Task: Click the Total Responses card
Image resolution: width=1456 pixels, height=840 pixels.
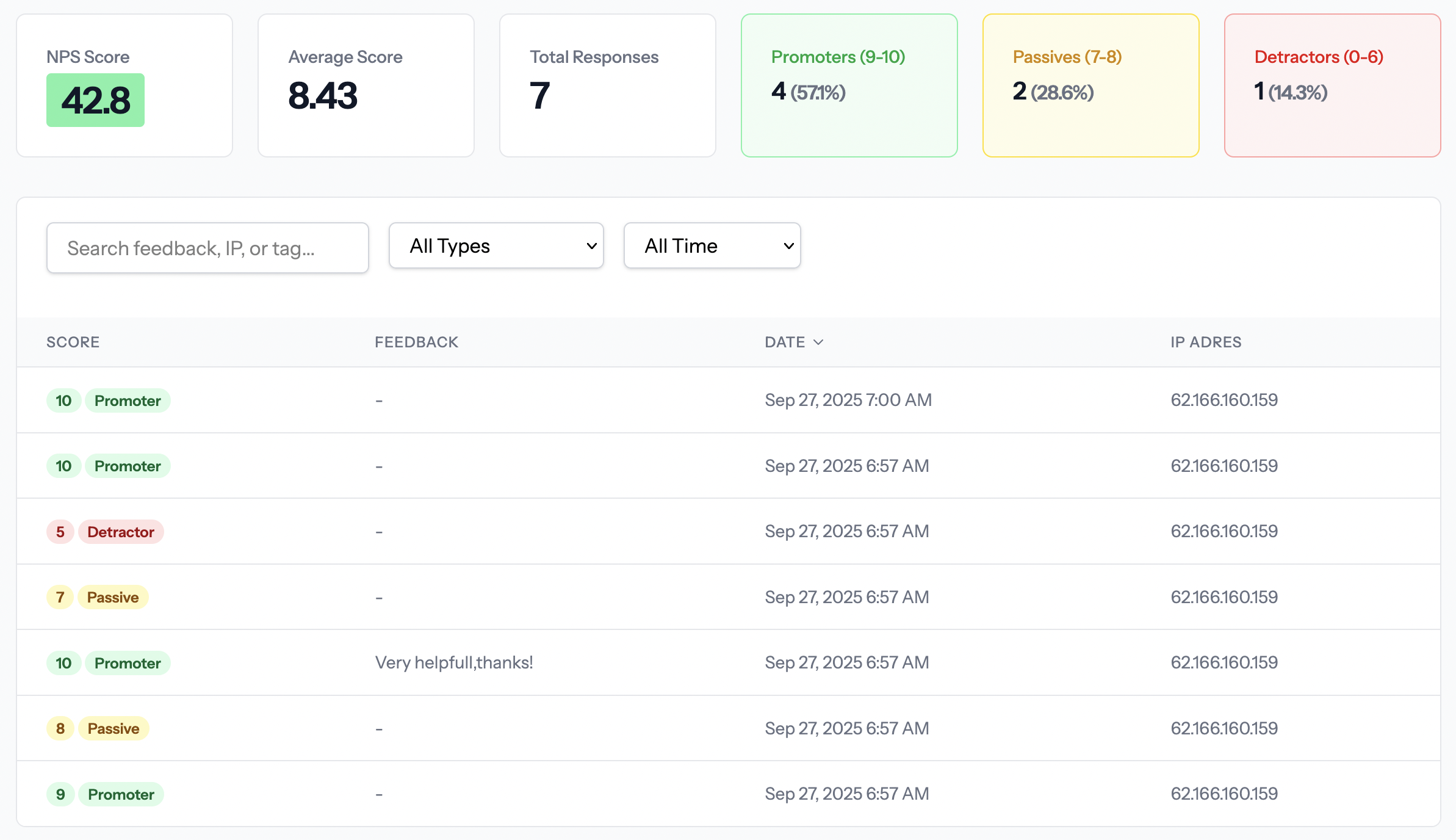Action: (x=607, y=84)
